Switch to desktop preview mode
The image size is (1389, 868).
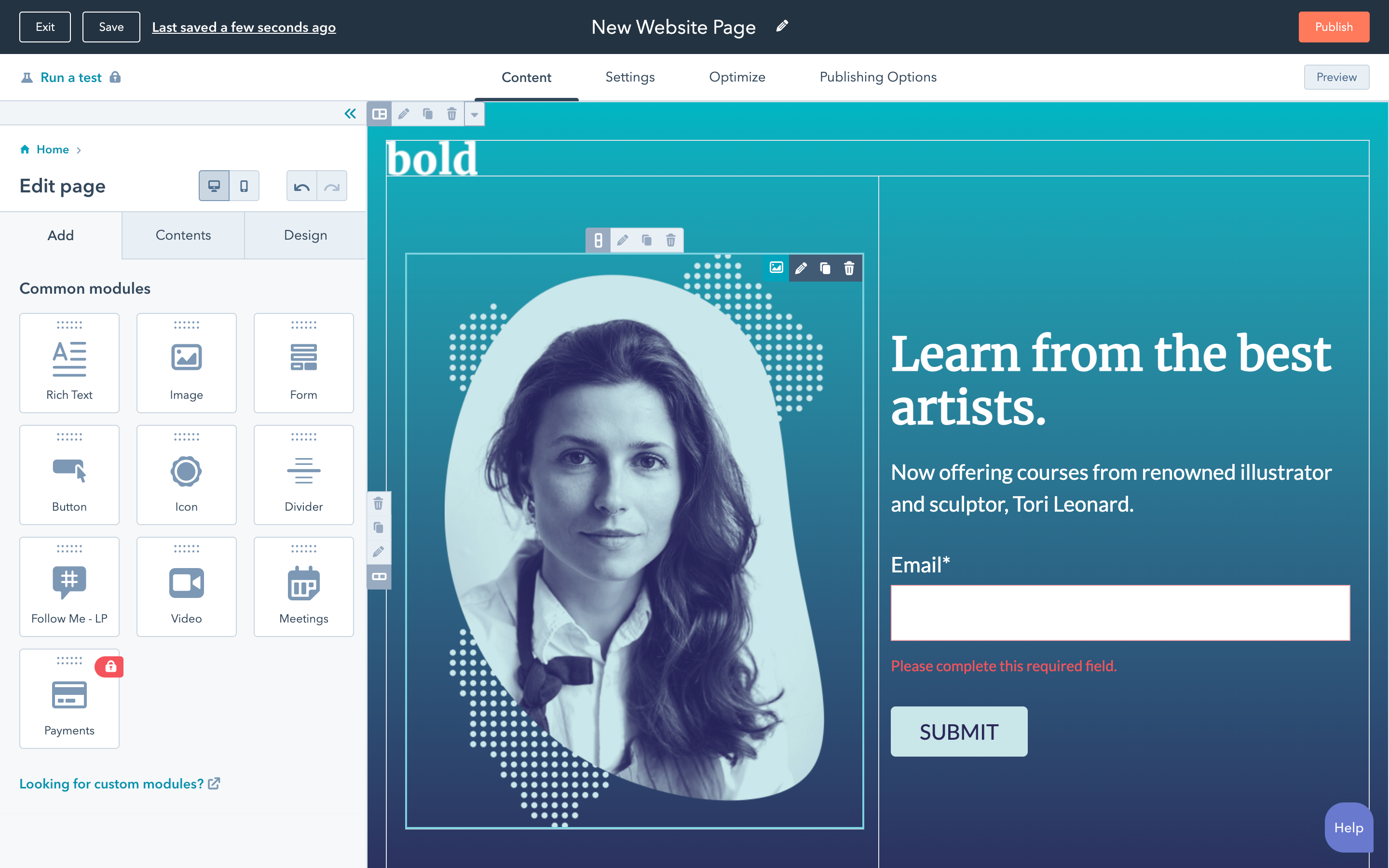tap(214, 186)
